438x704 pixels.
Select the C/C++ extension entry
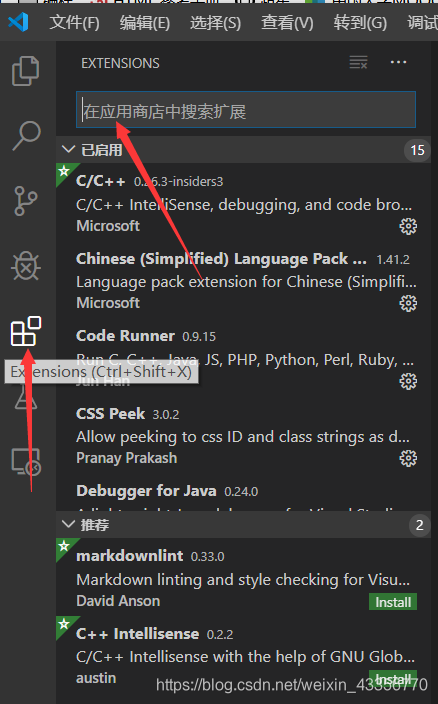pyautogui.click(x=243, y=202)
